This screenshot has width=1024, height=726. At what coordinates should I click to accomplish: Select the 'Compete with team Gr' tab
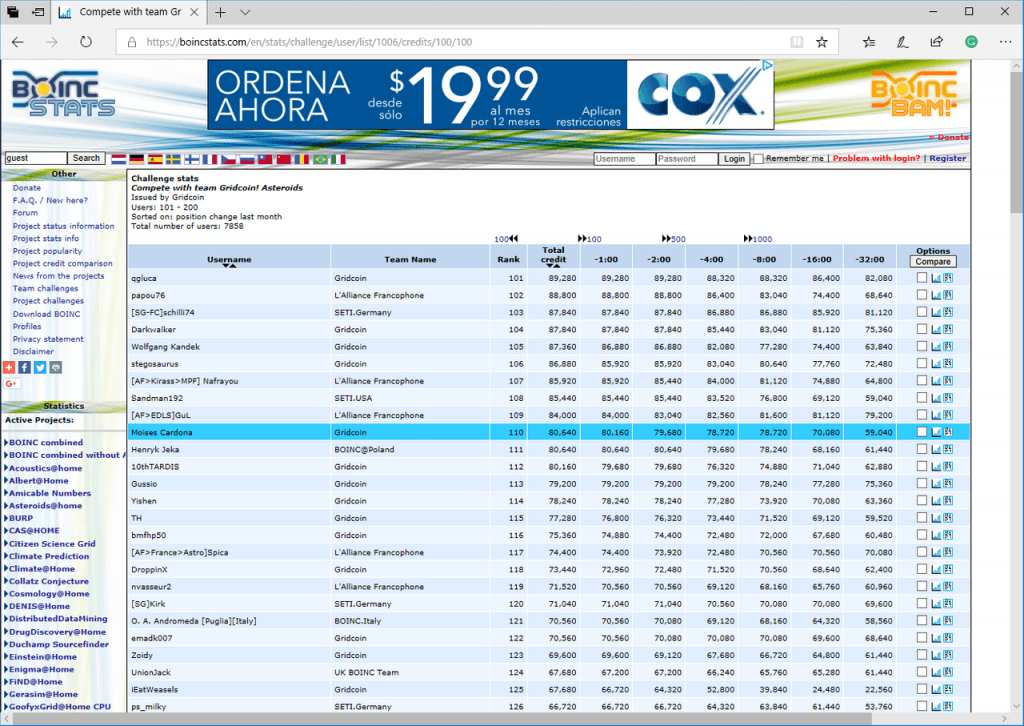click(128, 12)
